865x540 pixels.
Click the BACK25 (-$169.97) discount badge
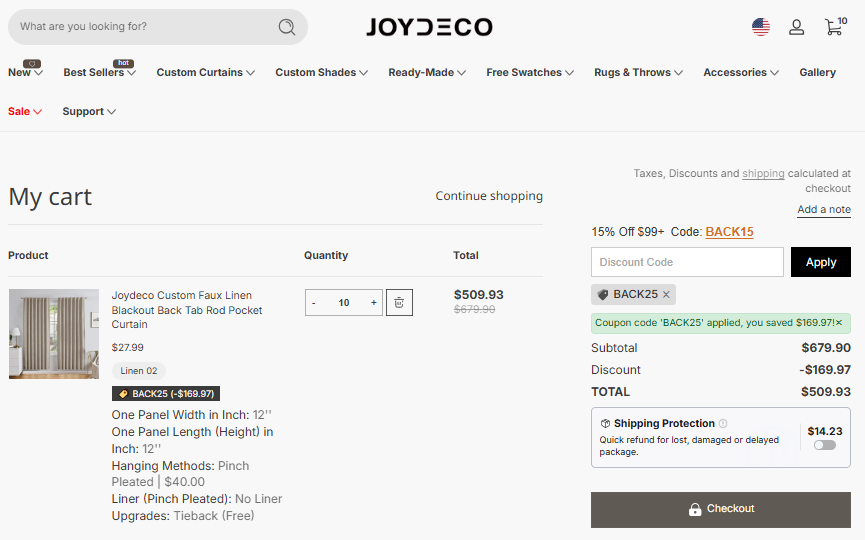click(x=166, y=393)
